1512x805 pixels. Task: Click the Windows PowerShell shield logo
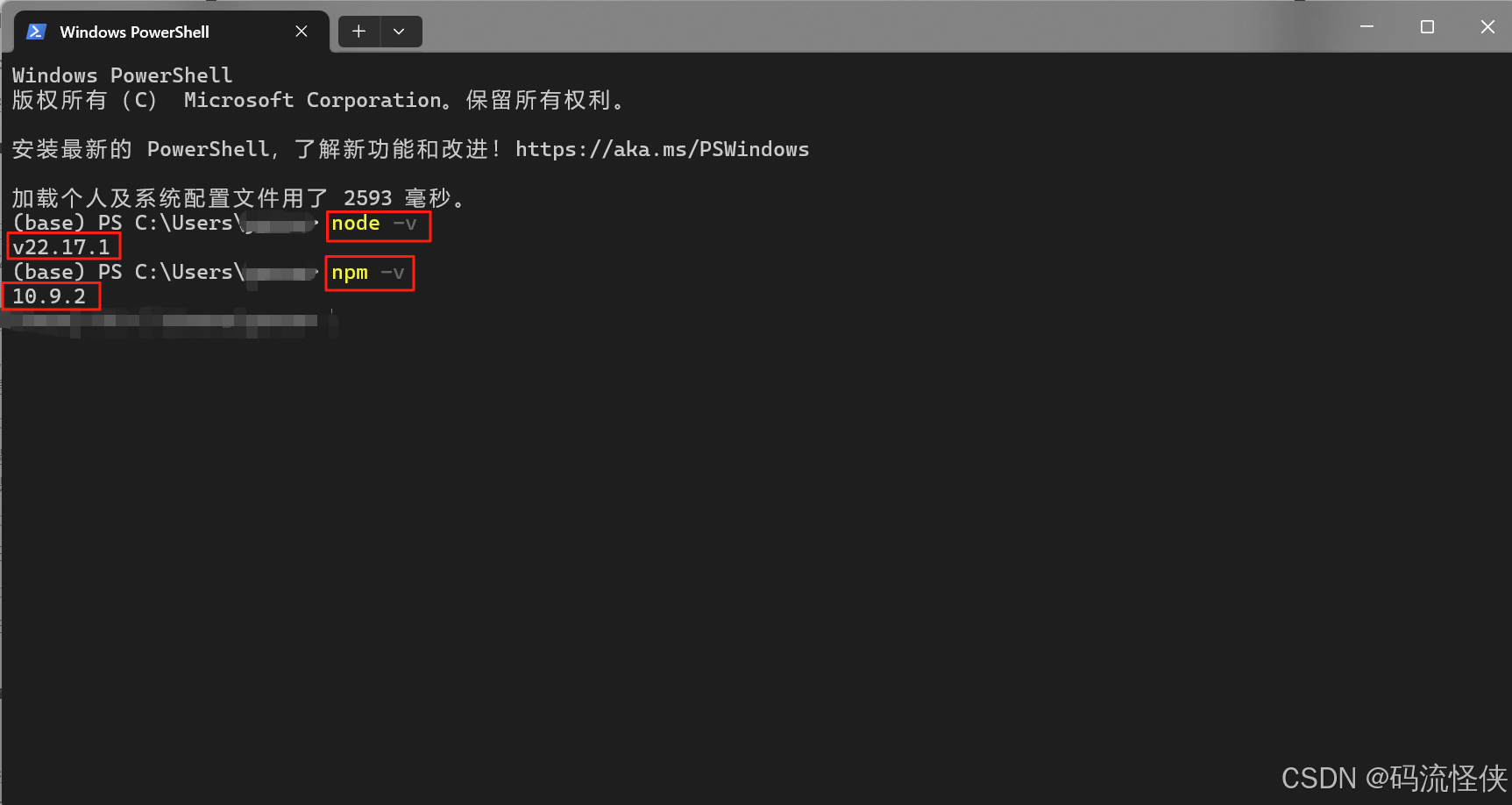tap(35, 31)
